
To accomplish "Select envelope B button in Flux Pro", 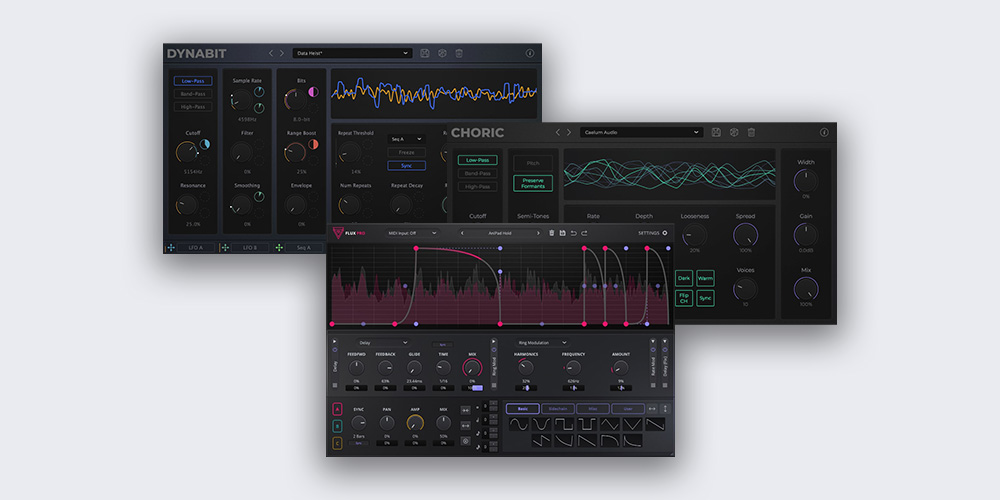I will pos(337,427).
